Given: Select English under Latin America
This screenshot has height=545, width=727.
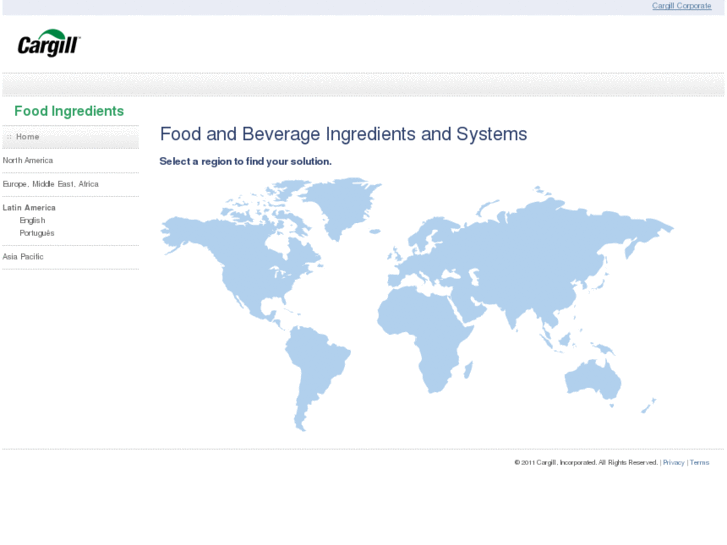Looking at the screenshot, I should (x=32, y=220).
